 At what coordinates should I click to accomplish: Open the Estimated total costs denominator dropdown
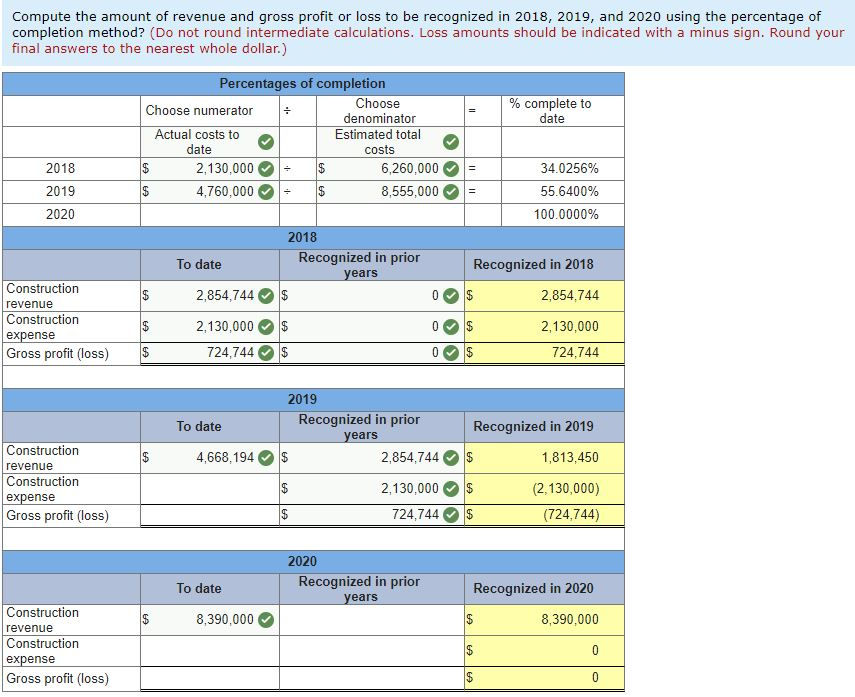tap(390, 142)
